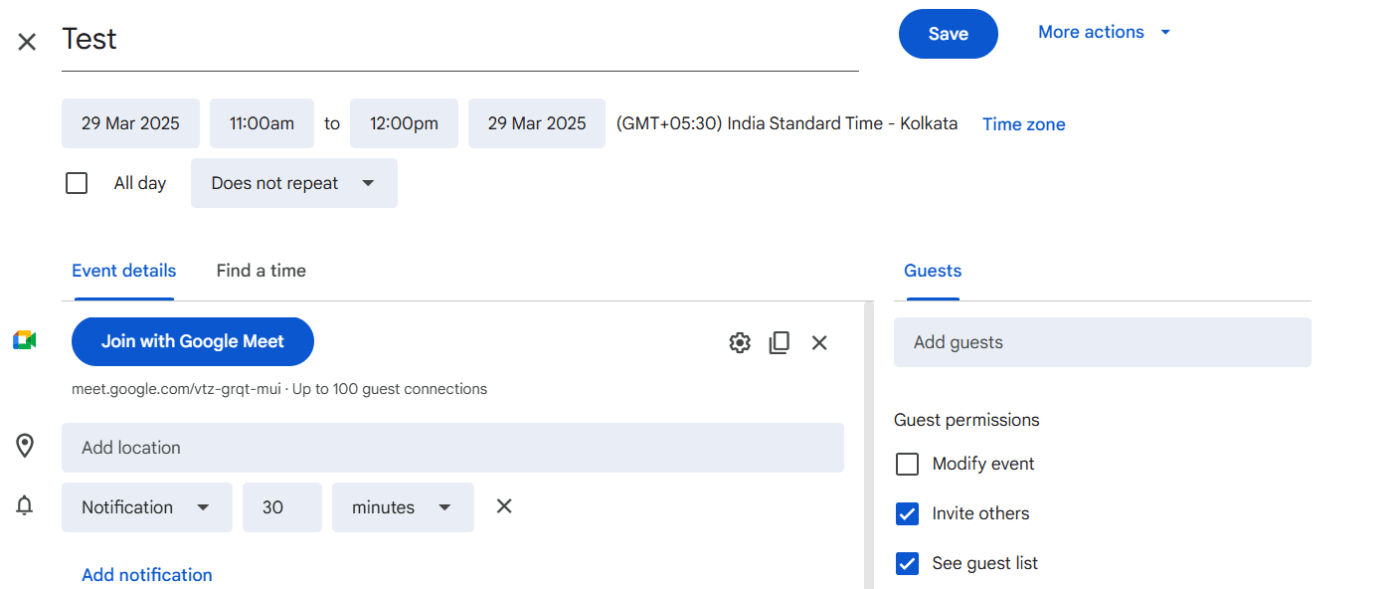
Task: Remove the 30 minutes notification
Action: [x=503, y=507]
